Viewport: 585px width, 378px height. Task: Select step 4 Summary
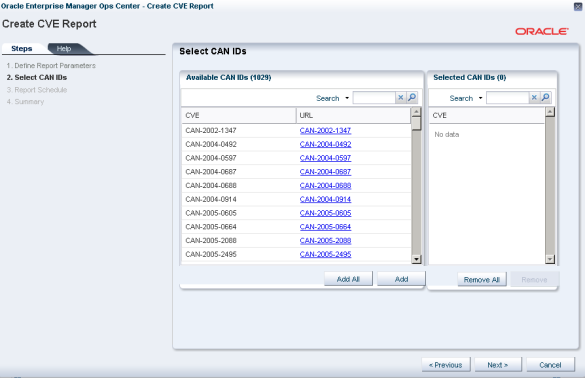25,101
